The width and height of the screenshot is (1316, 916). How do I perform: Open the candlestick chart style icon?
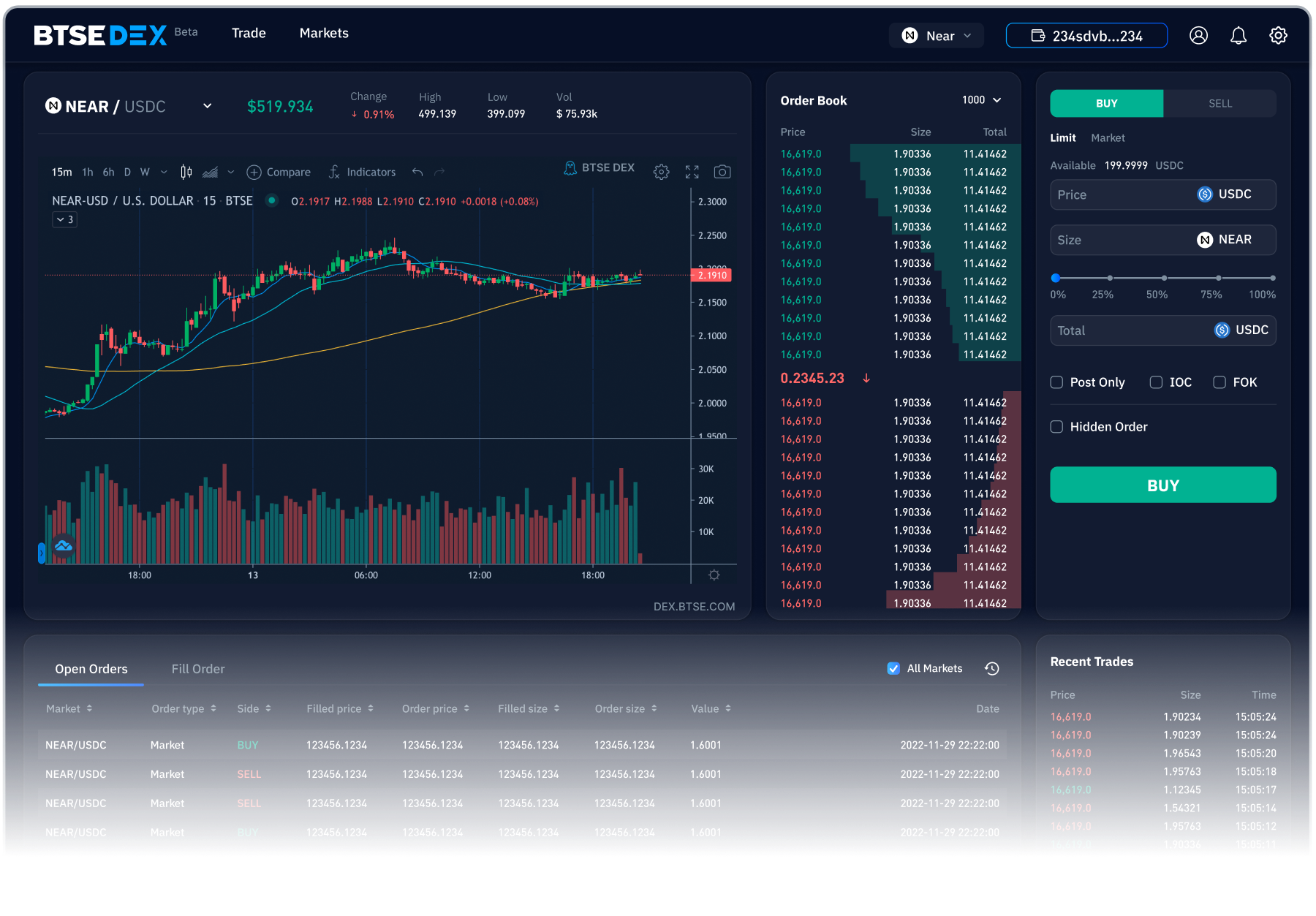coord(186,172)
